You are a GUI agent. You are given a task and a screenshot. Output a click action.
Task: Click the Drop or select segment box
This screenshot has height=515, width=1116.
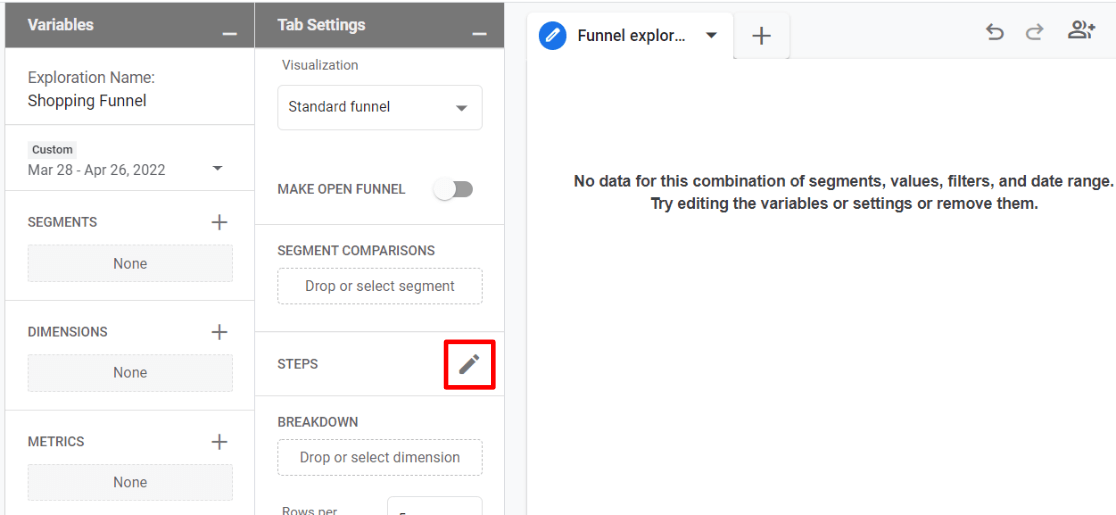(380, 286)
